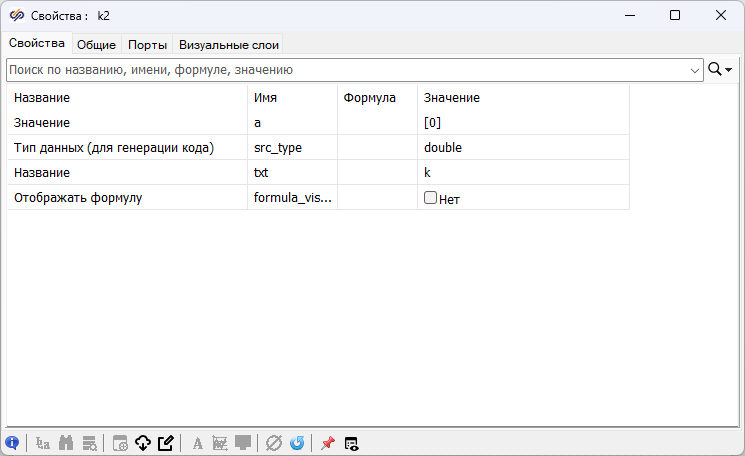Switch to 'Визуальные слои' tab

click(229, 44)
